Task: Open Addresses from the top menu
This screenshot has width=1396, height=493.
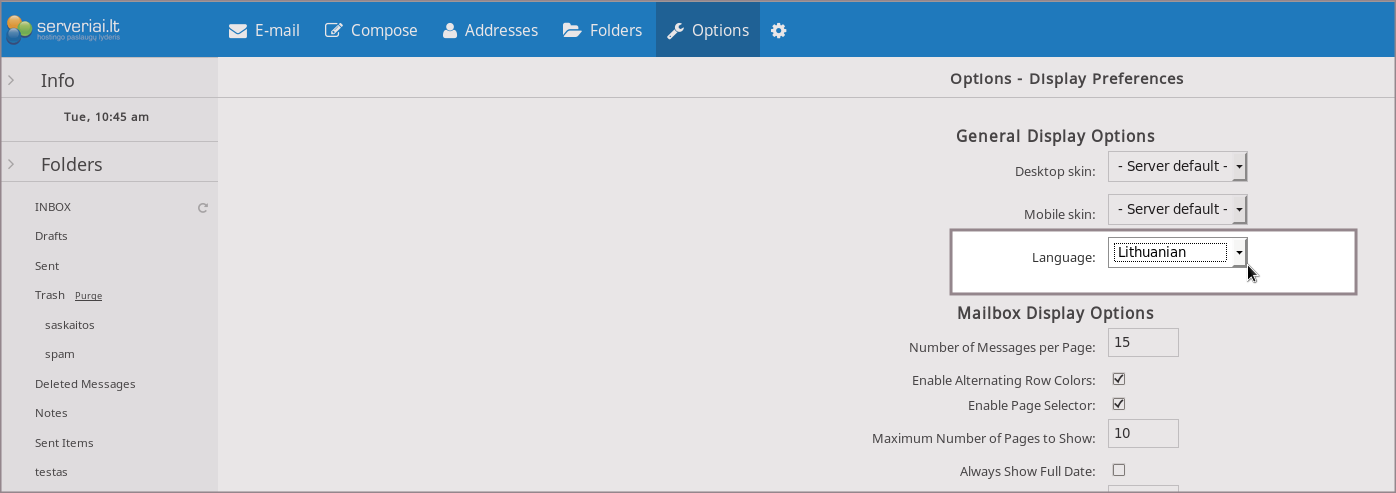Action: pyautogui.click(x=490, y=30)
